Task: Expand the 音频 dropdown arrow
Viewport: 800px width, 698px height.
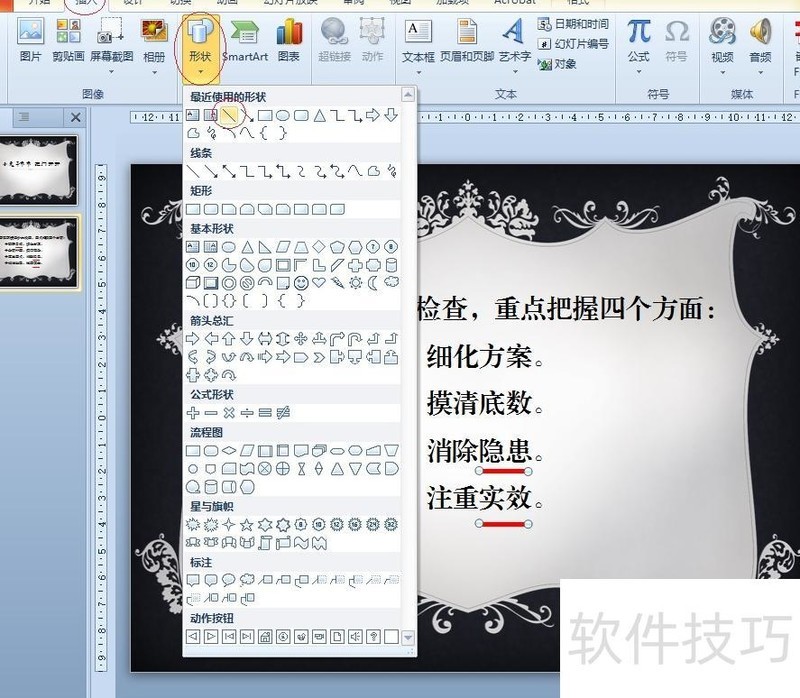Action: click(760, 72)
